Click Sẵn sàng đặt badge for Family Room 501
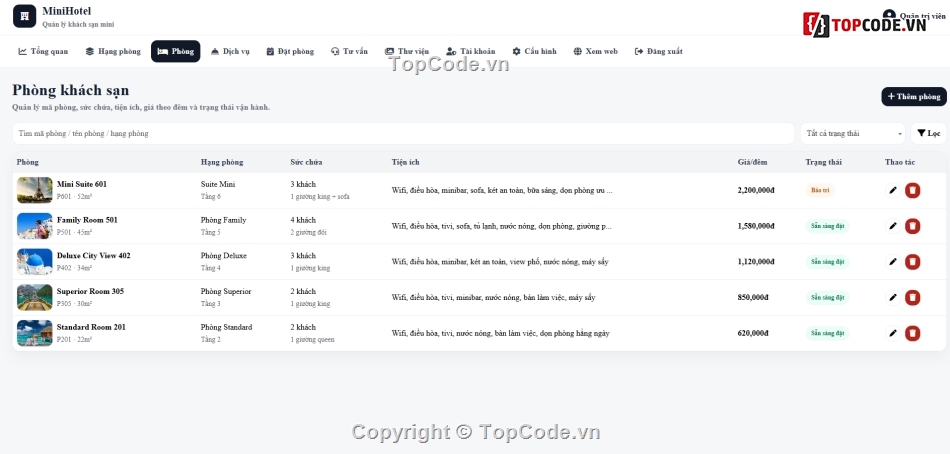The image size is (950, 454). click(828, 226)
